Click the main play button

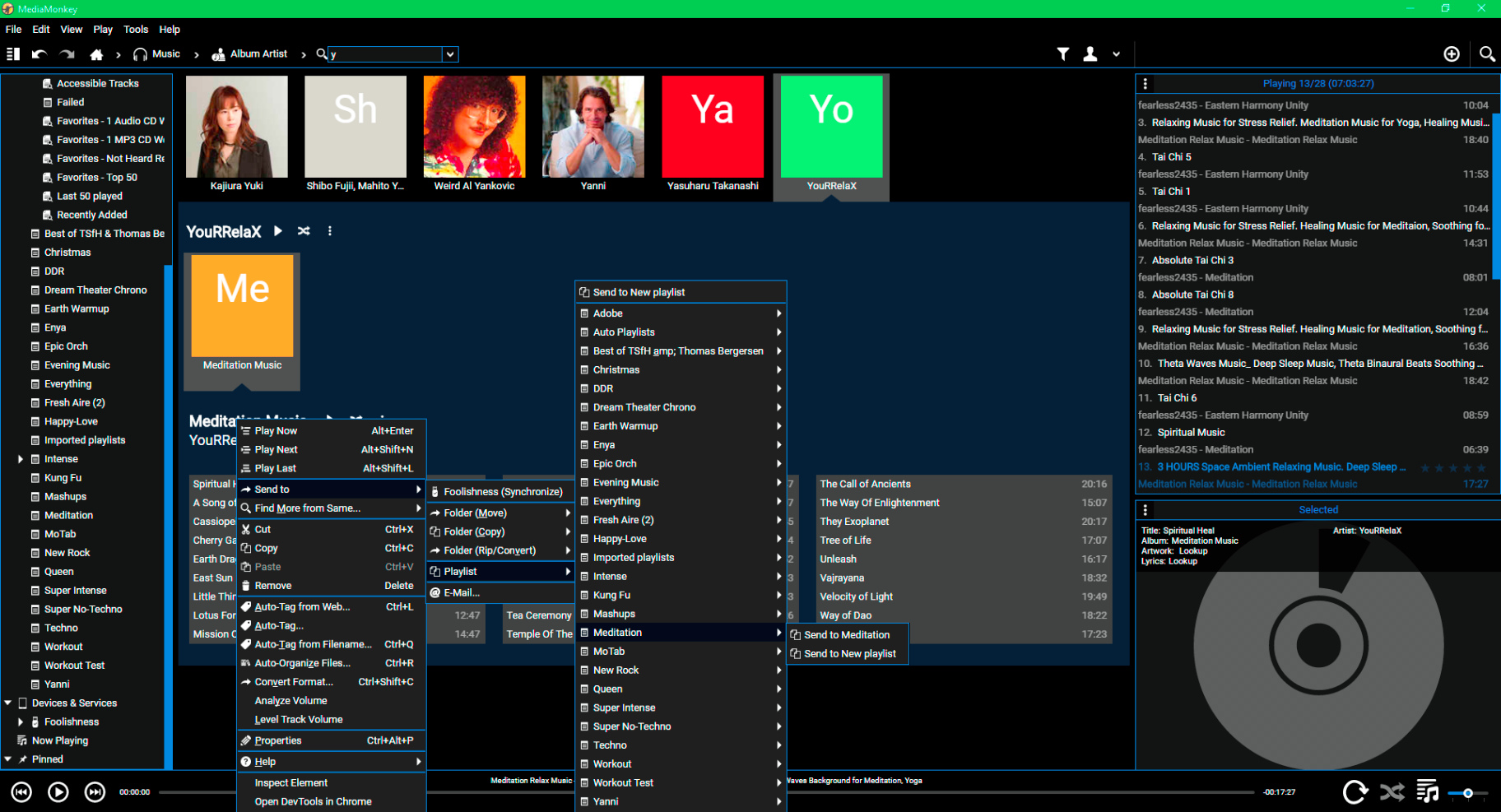pyautogui.click(x=58, y=792)
